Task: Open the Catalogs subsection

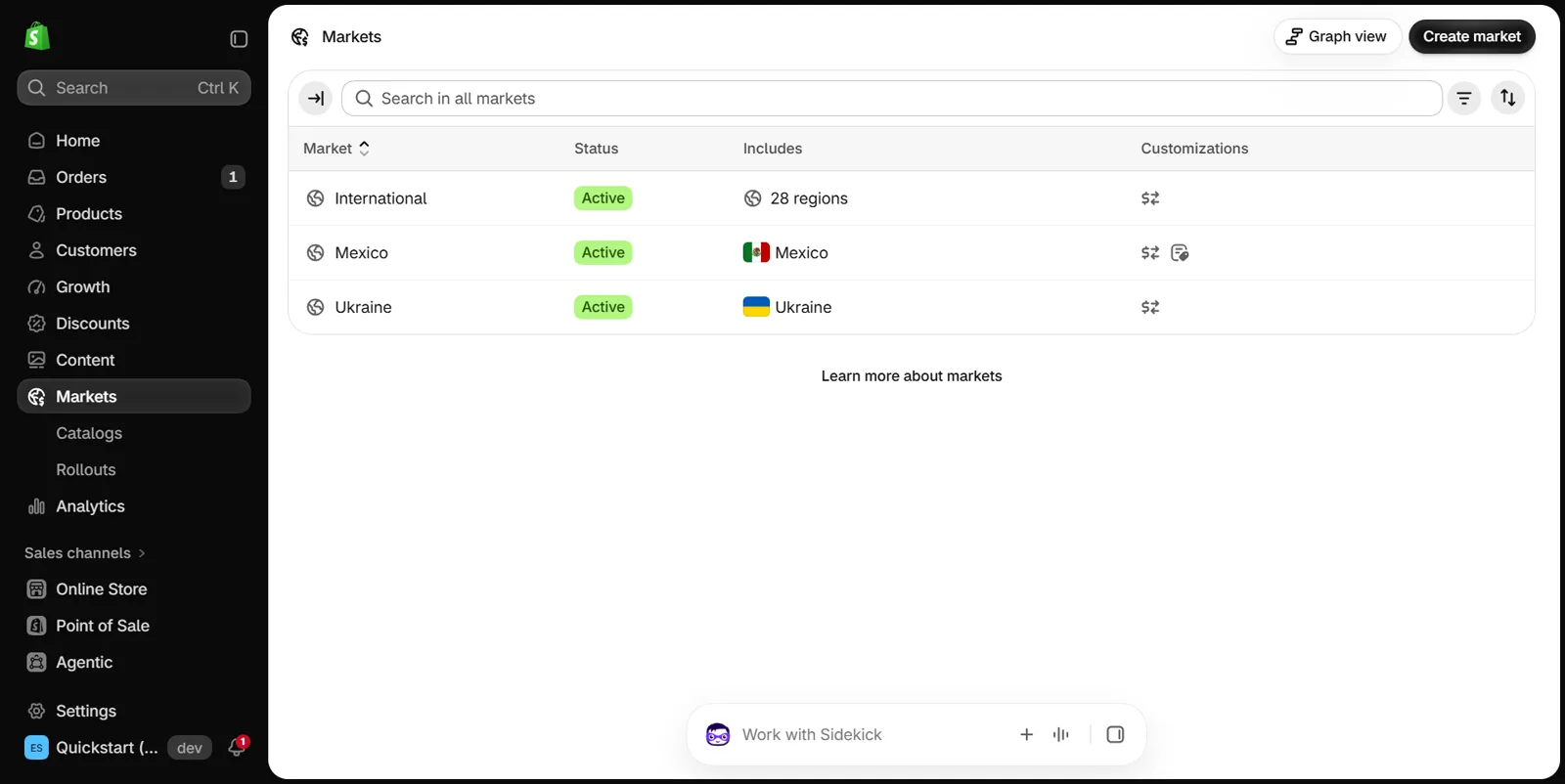Action: (x=89, y=433)
